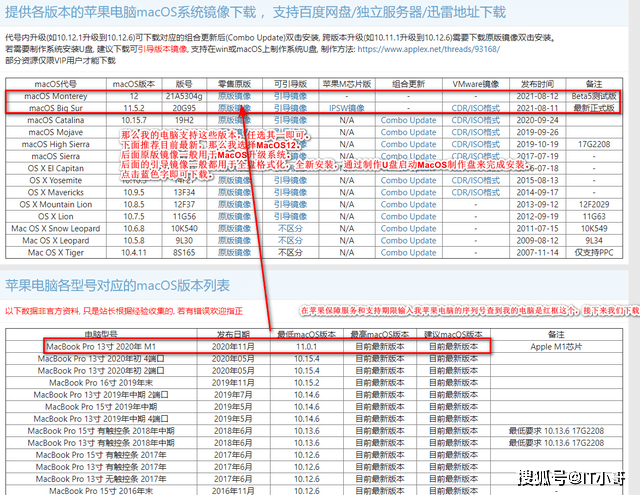The image size is (640, 495).
Task: Open 原版镜像 link for OS X Mavericks
Action: click(x=234, y=193)
